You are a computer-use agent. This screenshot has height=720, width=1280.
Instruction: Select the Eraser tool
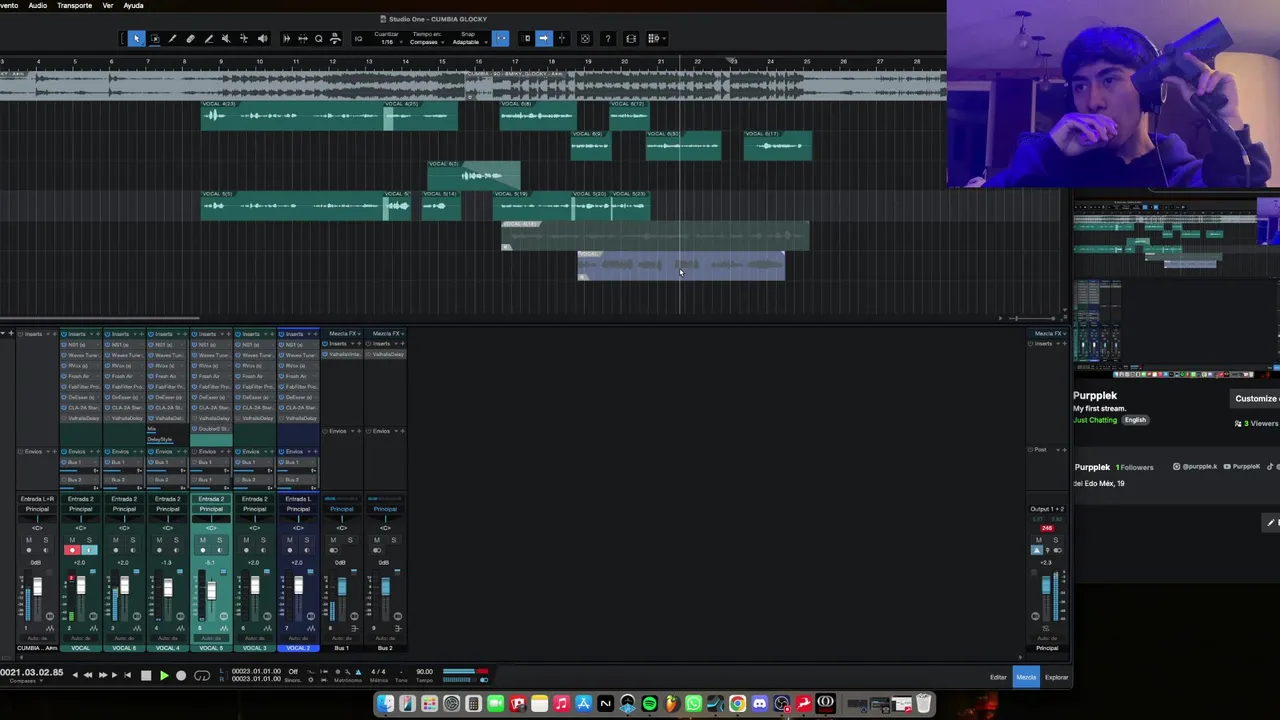click(x=190, y=39)
